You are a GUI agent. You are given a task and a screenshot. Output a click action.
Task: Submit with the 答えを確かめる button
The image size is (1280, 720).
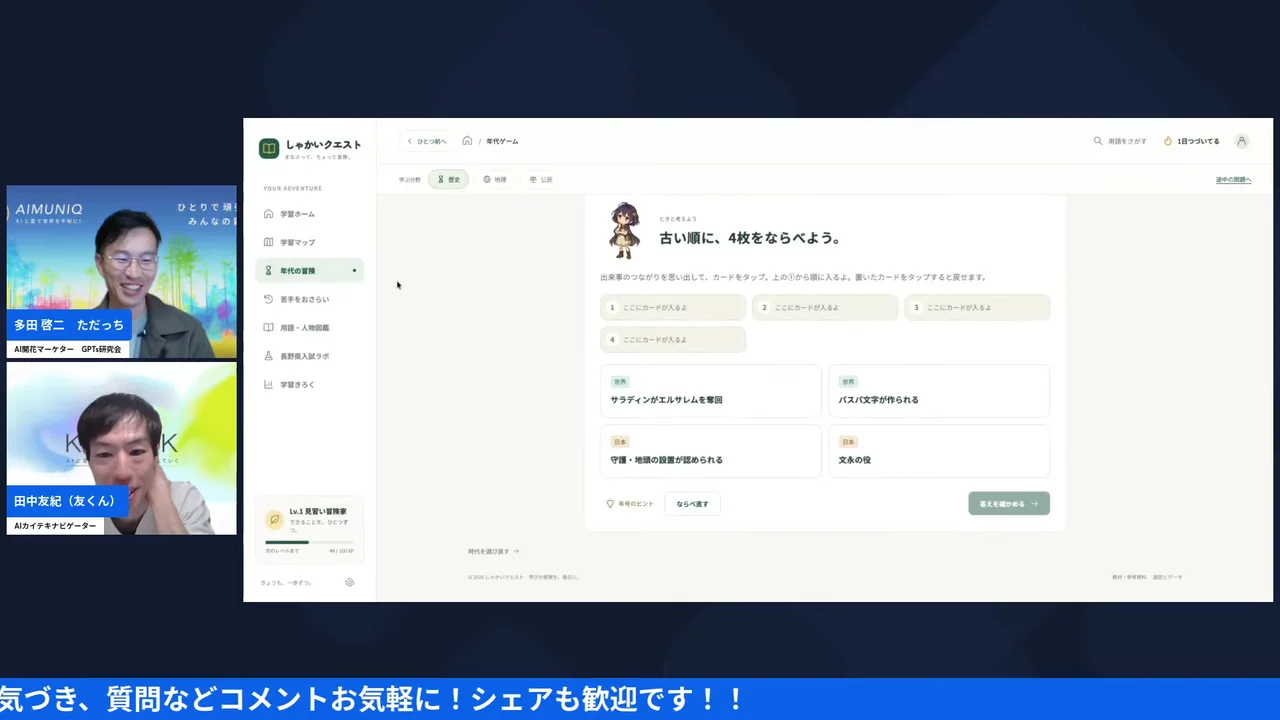point(1009,504)
